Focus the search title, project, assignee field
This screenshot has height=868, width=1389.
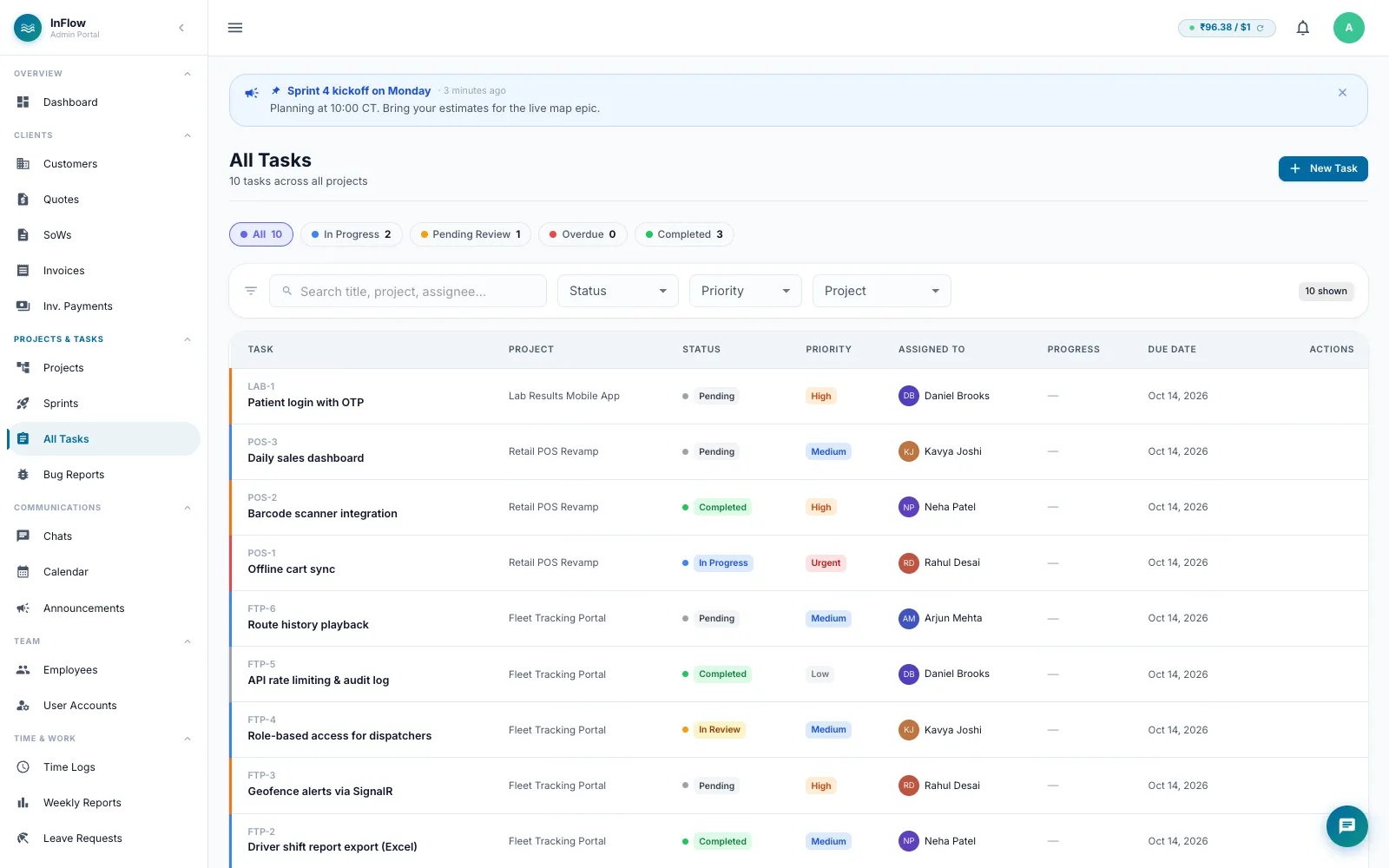click(408, 291)
